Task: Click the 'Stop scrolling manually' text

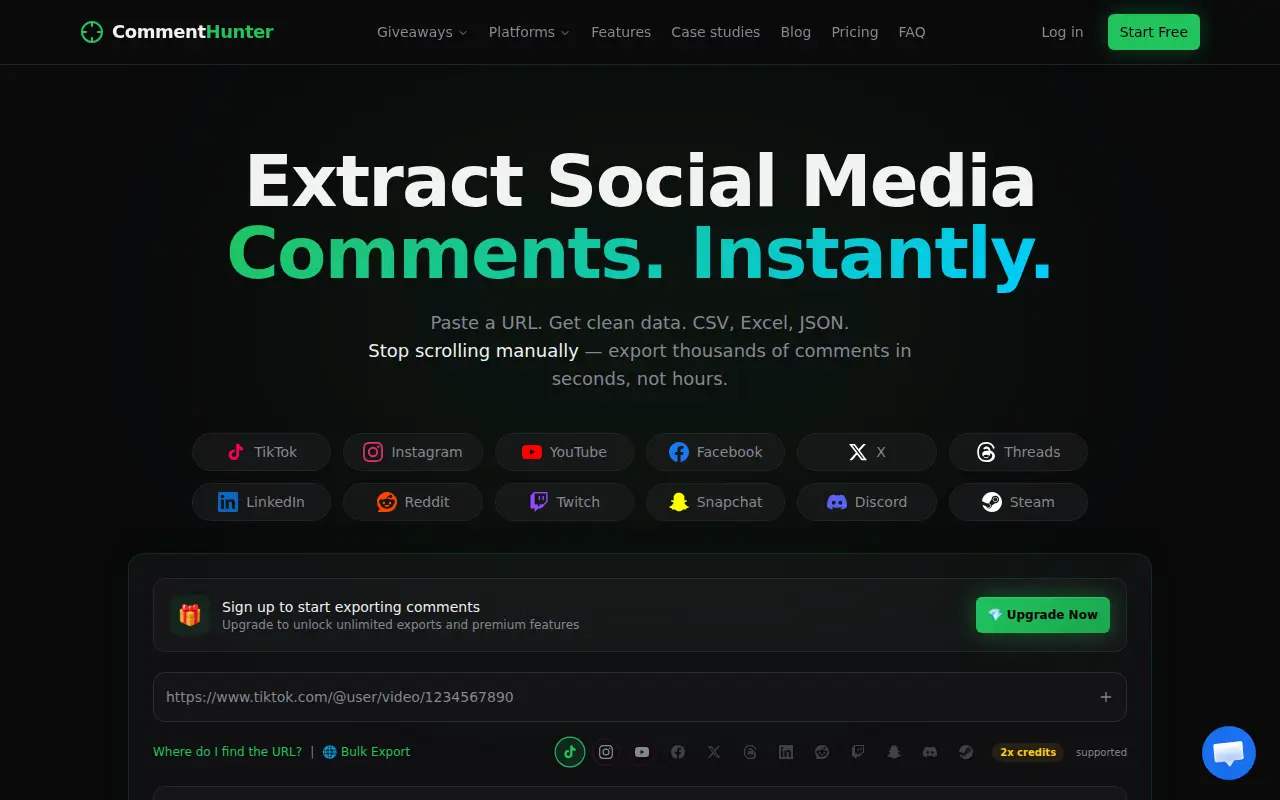Action: tap(473, 351)
